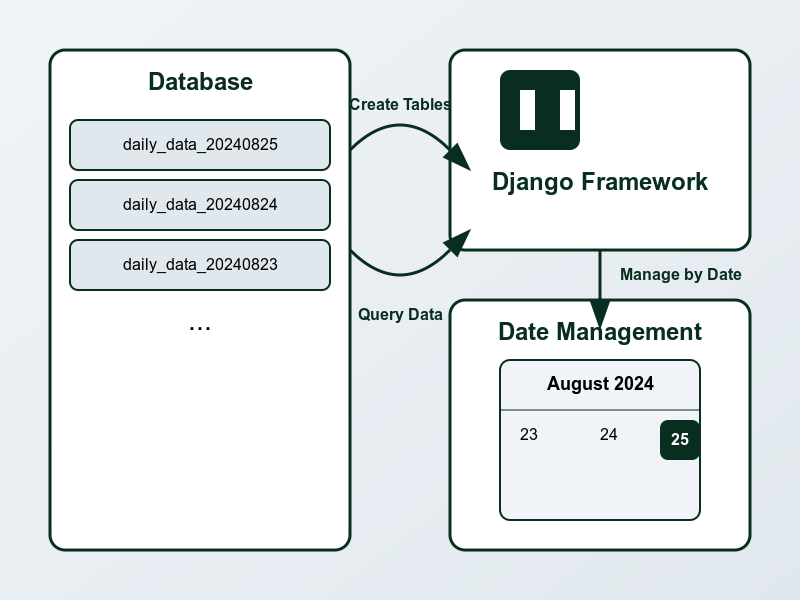Click the Query Data arrowhead
Image resolution: width=800 pixels, height=600 pixels.
pyautogui.click(x=458, y=242)
